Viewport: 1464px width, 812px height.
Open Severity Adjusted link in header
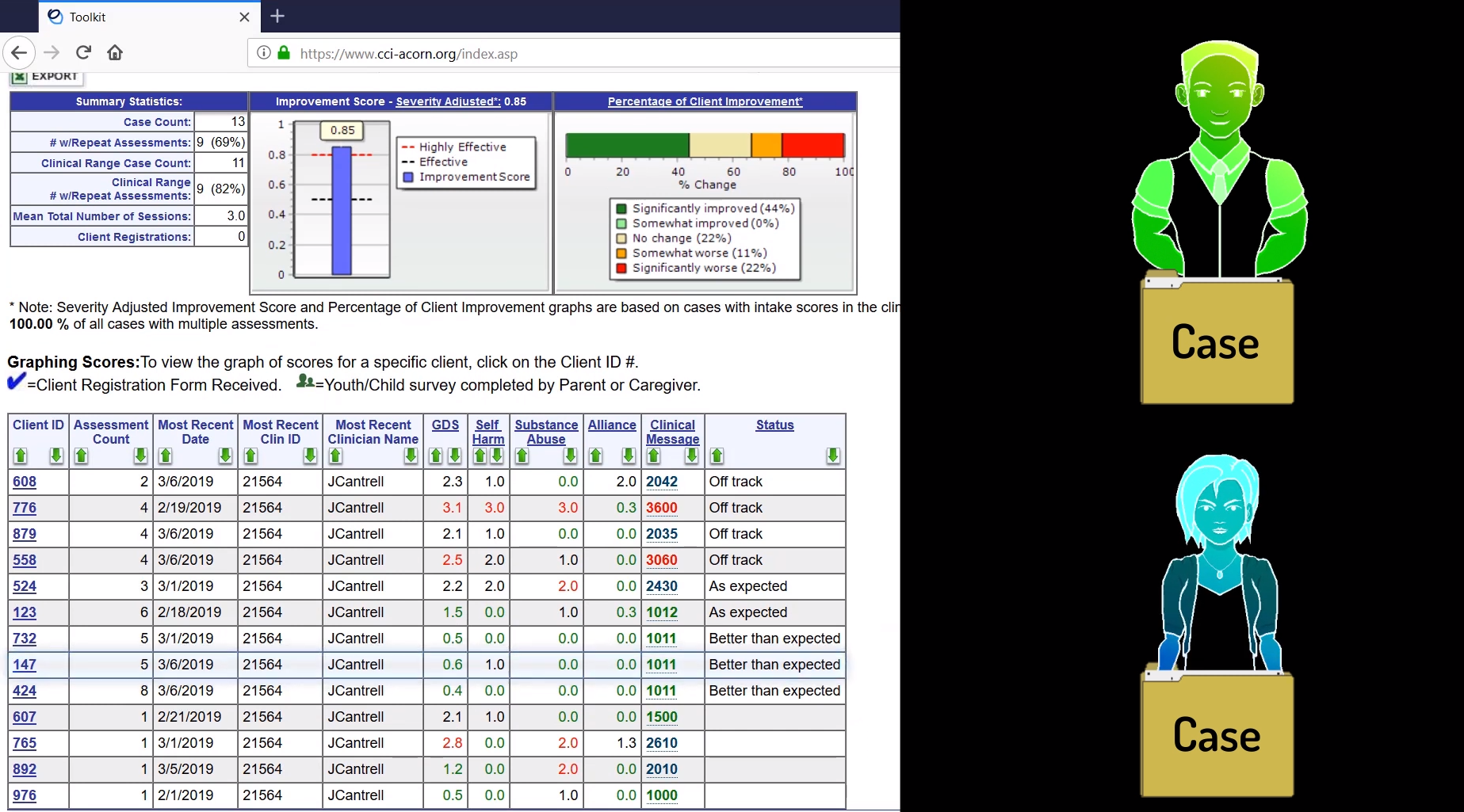coord(448,101)
